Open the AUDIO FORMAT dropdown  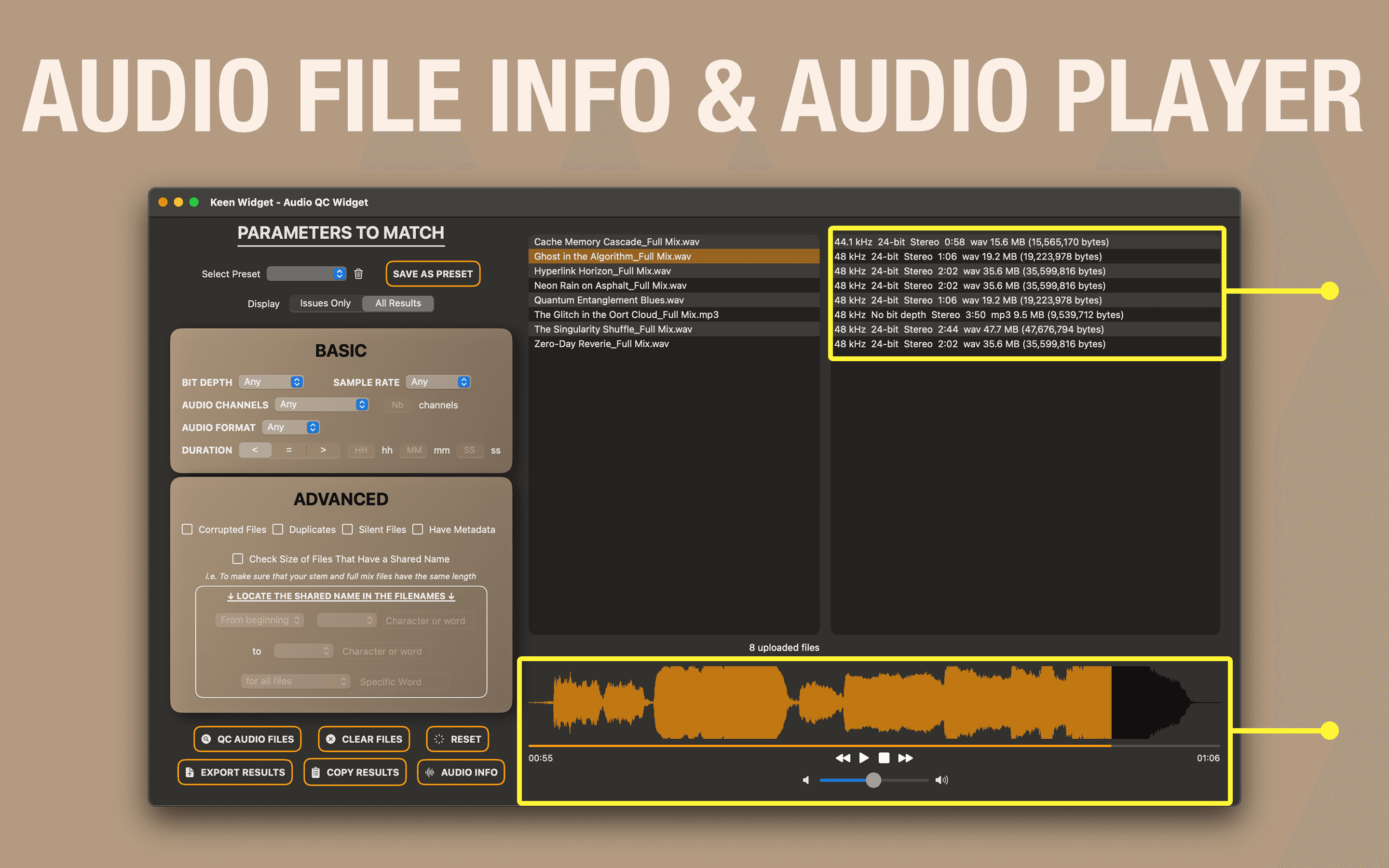(x=291, y=427)
